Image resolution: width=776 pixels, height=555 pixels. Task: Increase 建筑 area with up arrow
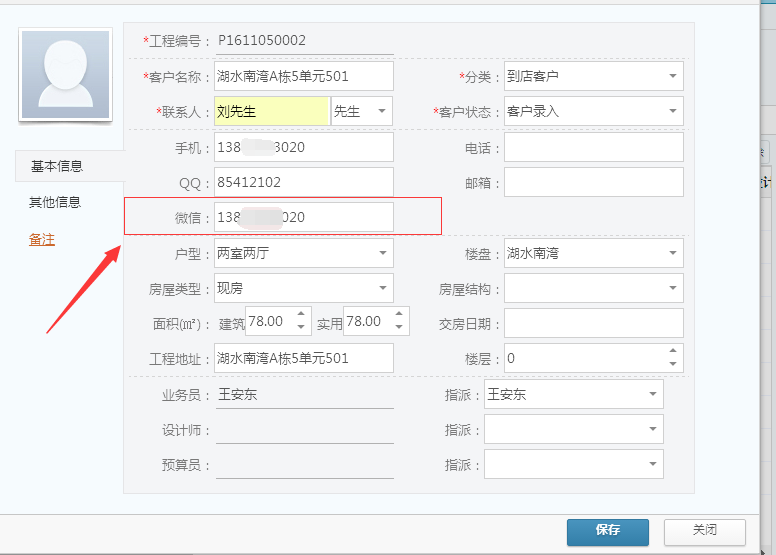click(x=303, y=315)
